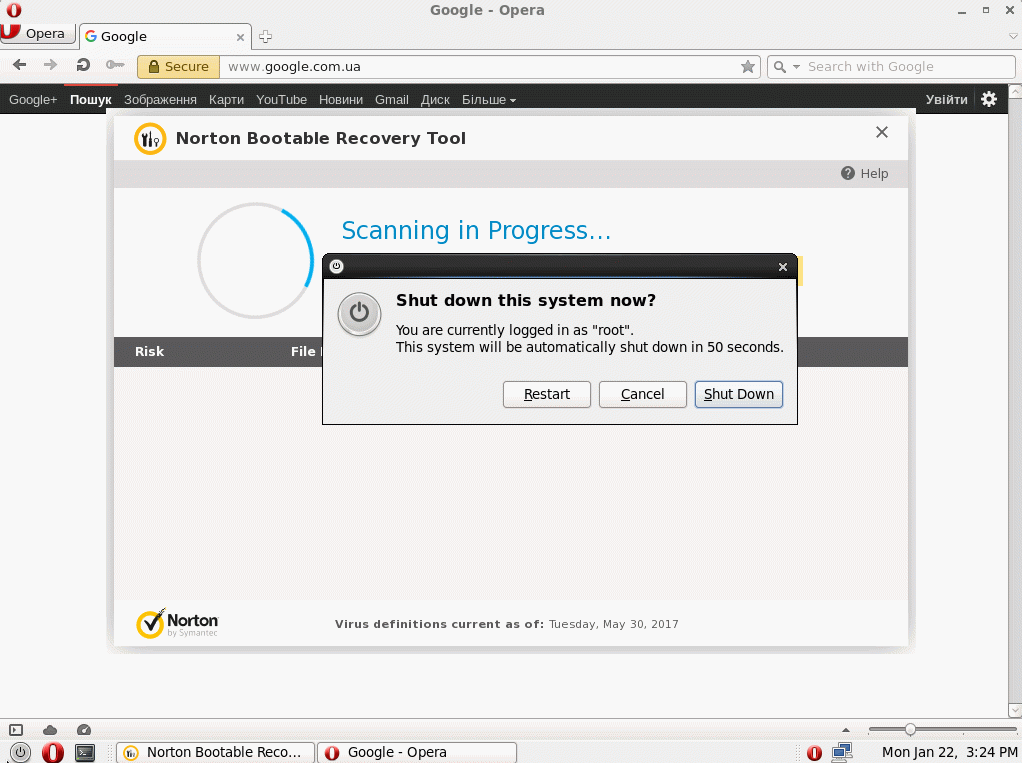
Task: Close the Google tab
Action: click(240, 37)
